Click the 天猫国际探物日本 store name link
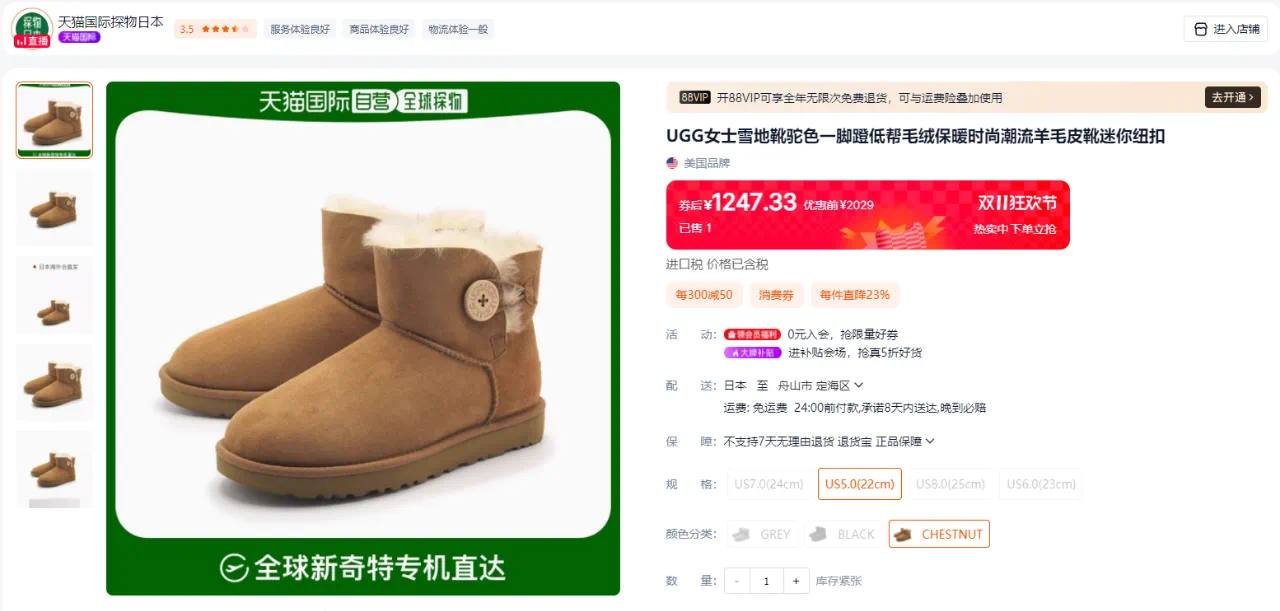This screenshot has width=1280, height=611. point(111,21)
